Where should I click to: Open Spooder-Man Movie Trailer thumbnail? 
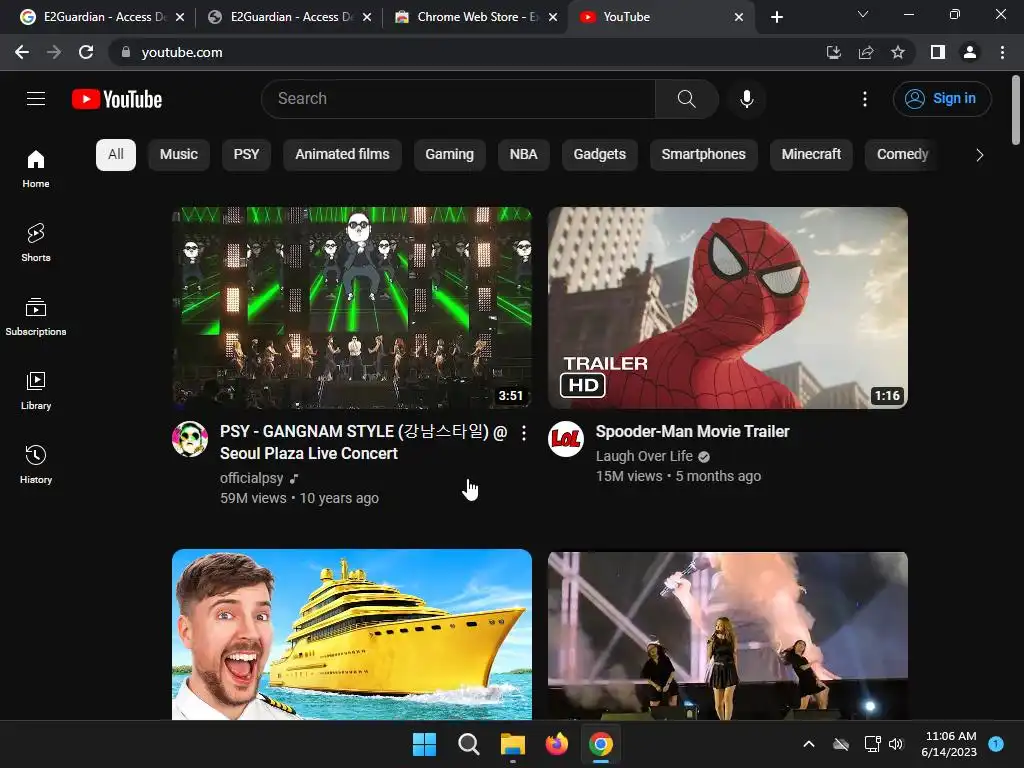pyautogui.click(x=728, y=308)
